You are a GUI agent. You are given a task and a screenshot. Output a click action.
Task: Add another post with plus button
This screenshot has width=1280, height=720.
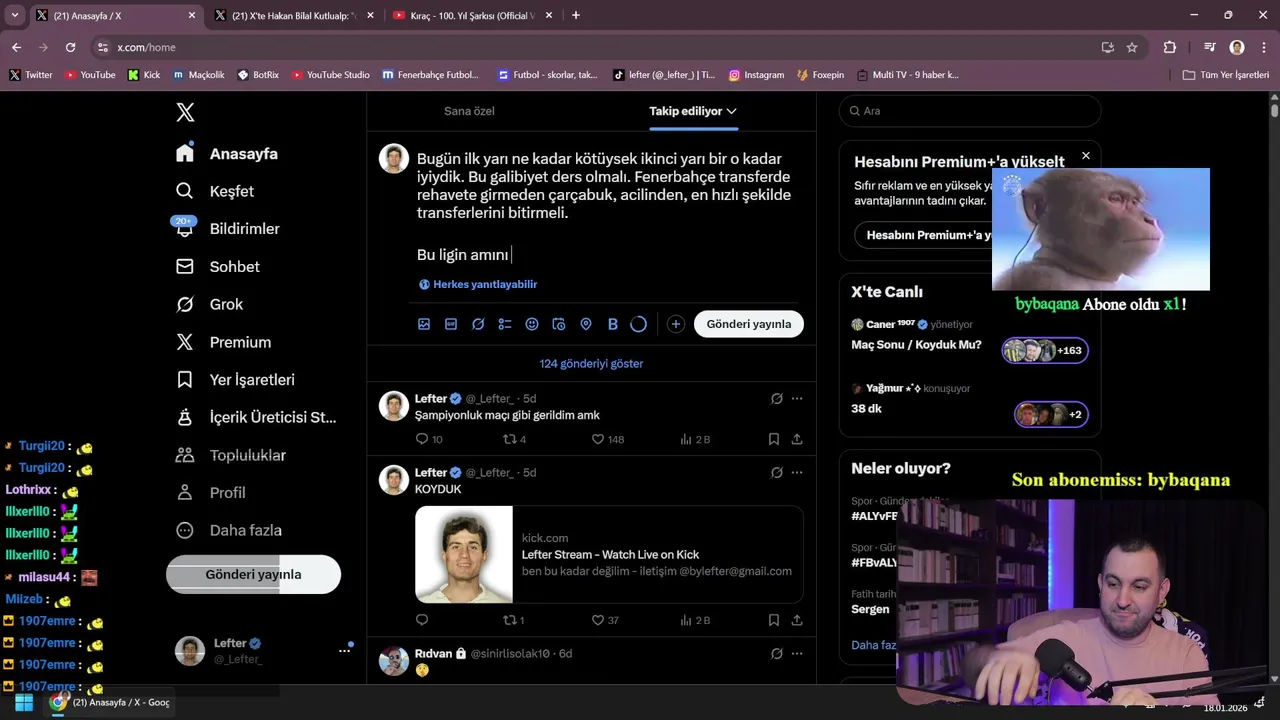676,324
